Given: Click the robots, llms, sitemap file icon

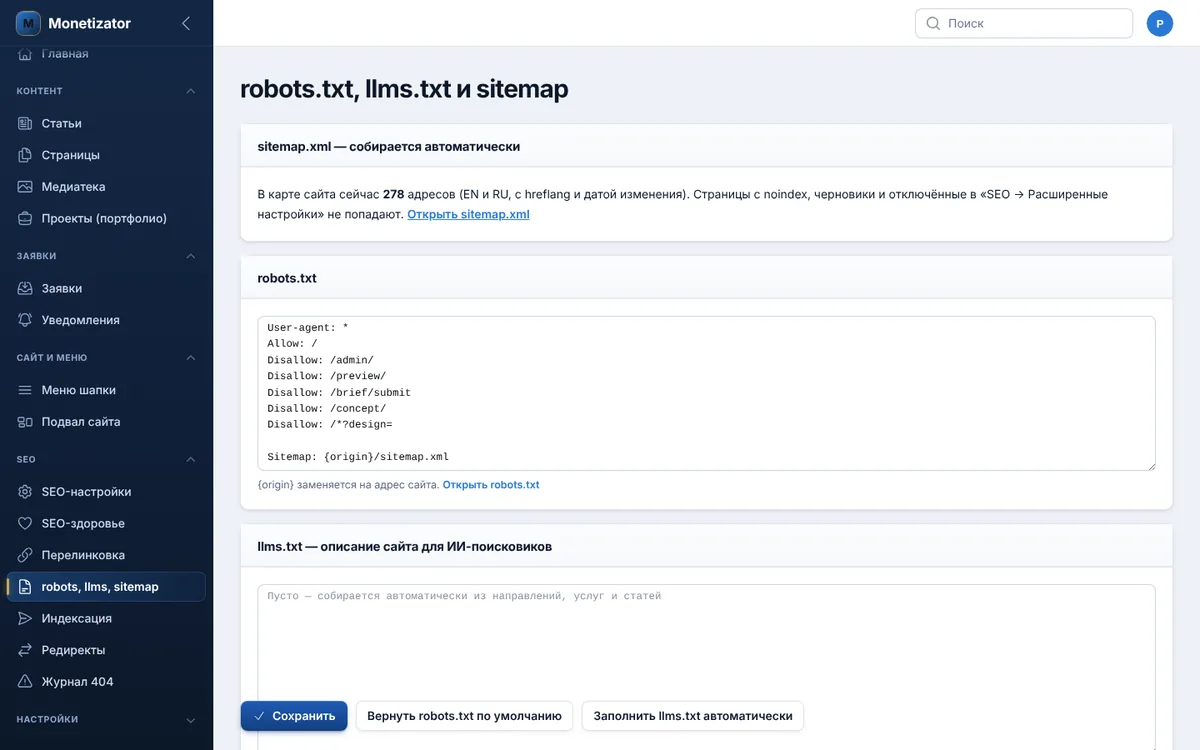Looking at the screenshot, I should (25, 587).
